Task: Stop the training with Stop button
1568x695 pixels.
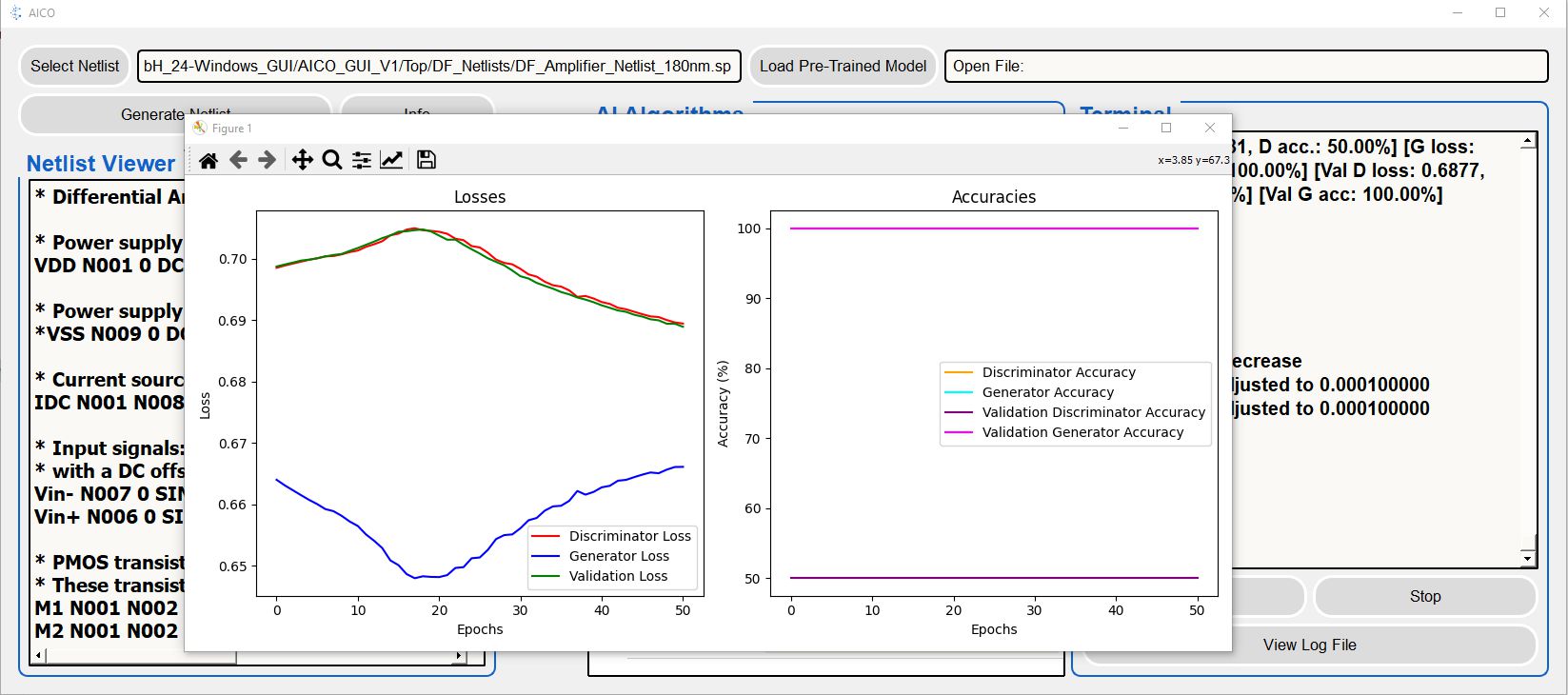Action: 1424,596
